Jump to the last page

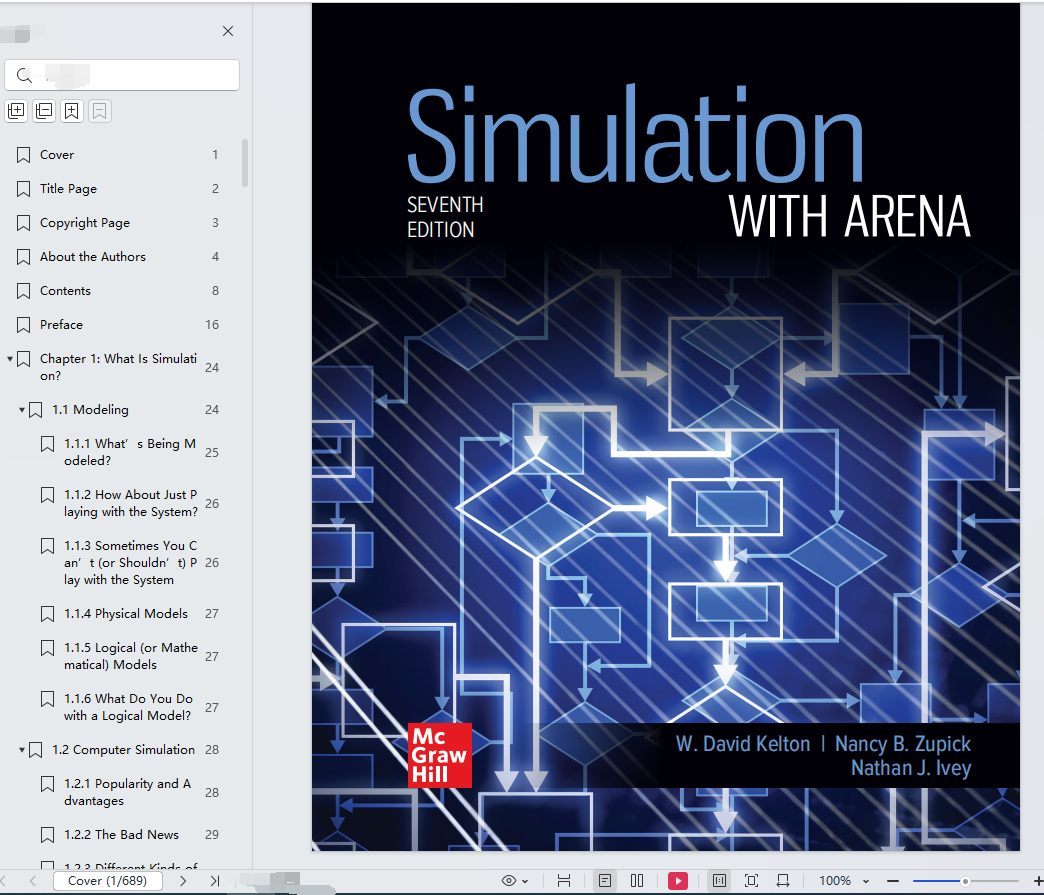click(x=214, y=881)
